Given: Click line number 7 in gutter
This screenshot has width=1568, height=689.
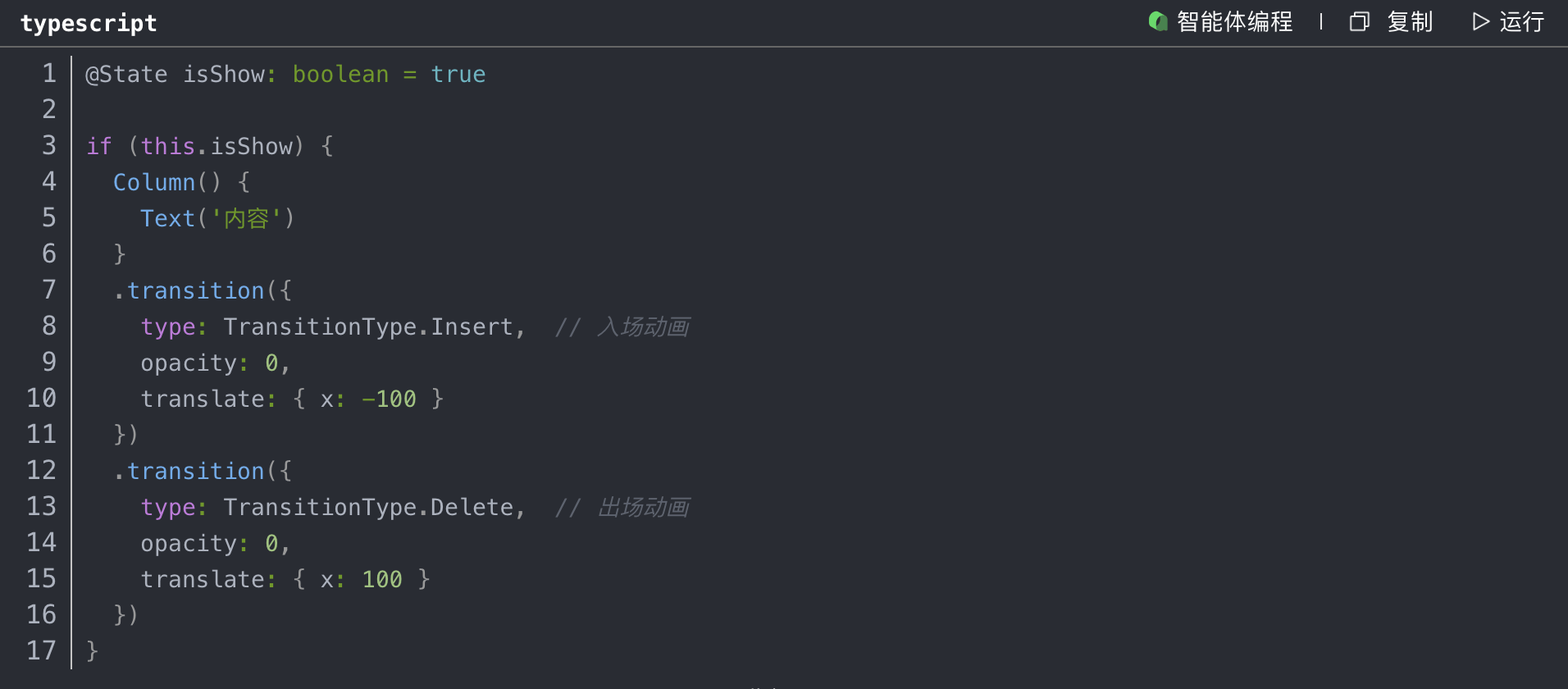Looking at the screenshot, I should [x=49, y=290].
